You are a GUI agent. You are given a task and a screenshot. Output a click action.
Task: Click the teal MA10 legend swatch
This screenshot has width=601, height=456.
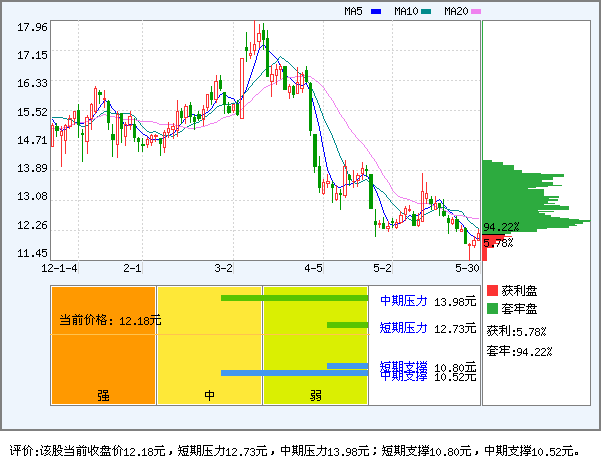[426, 12]
